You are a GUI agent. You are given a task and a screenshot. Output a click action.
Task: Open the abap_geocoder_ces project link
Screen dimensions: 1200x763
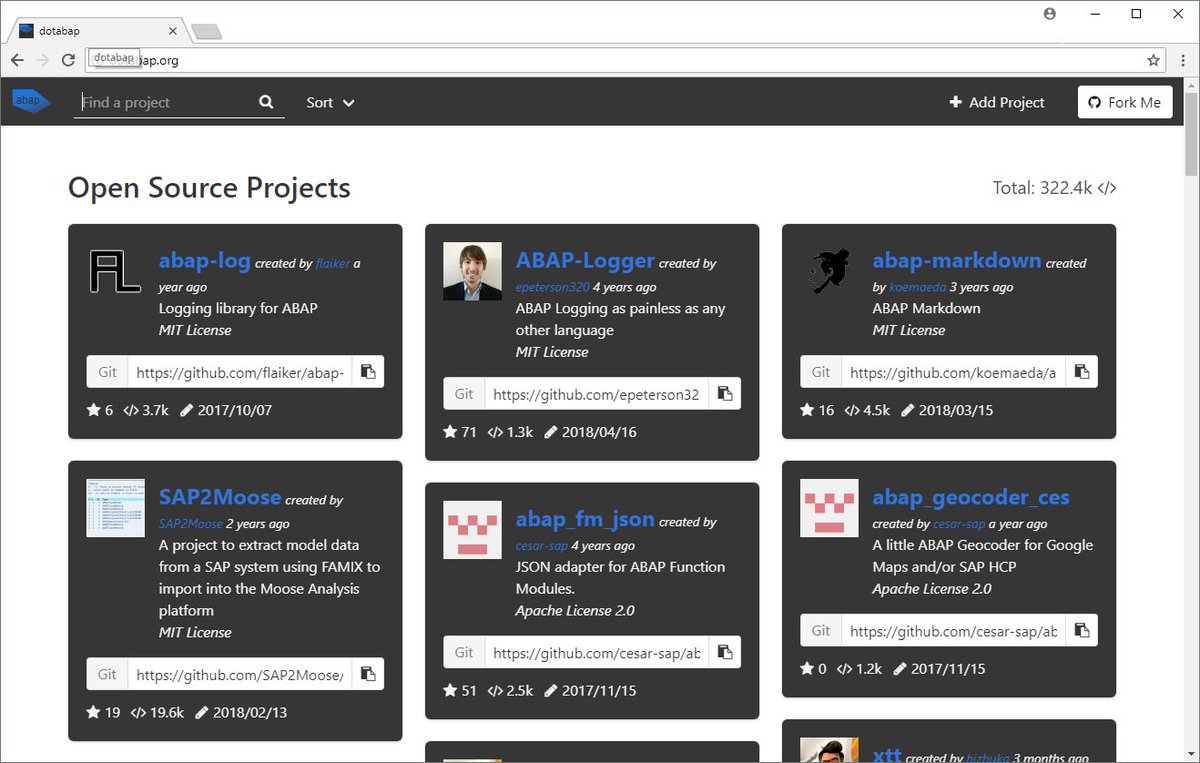pos(971,497)
